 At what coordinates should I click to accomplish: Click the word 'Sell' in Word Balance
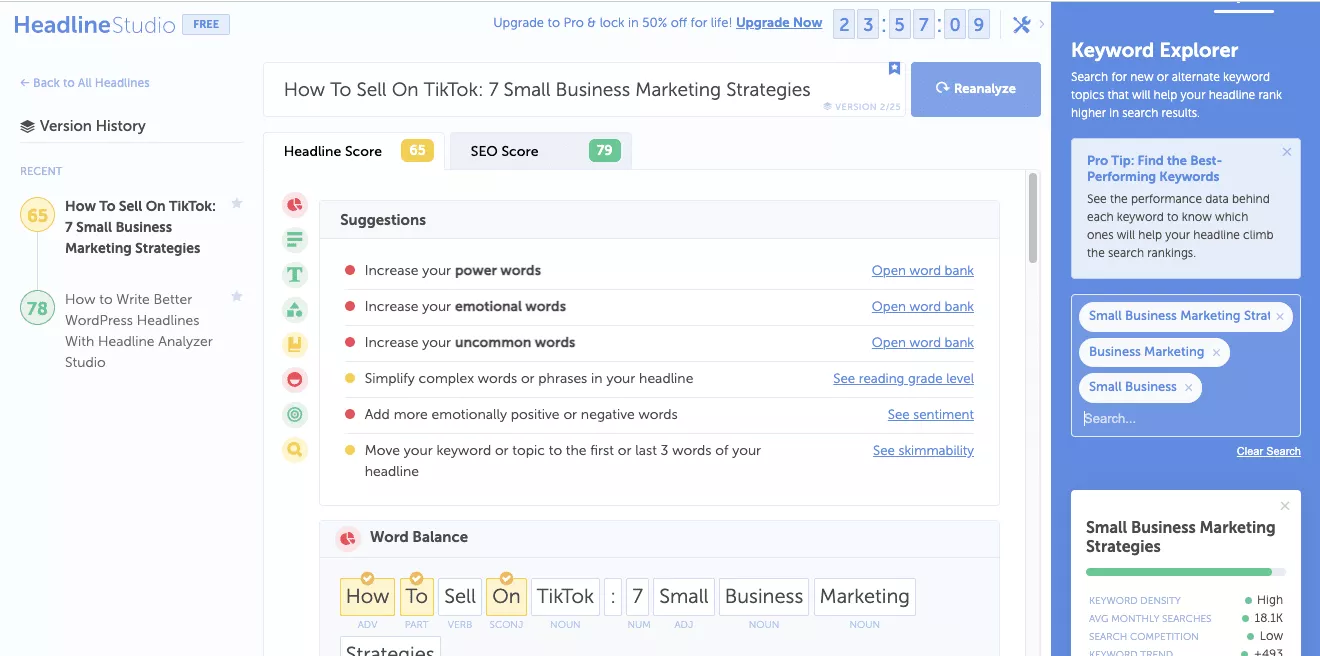pos(460,596)
